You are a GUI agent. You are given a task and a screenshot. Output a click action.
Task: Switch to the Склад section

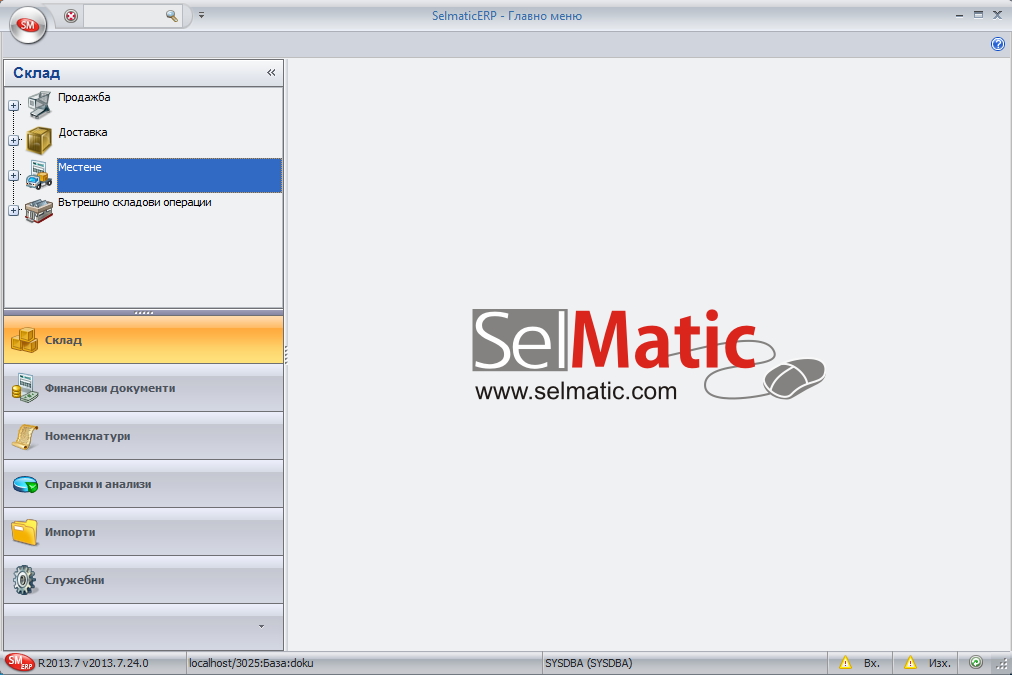tap(143, 339)
